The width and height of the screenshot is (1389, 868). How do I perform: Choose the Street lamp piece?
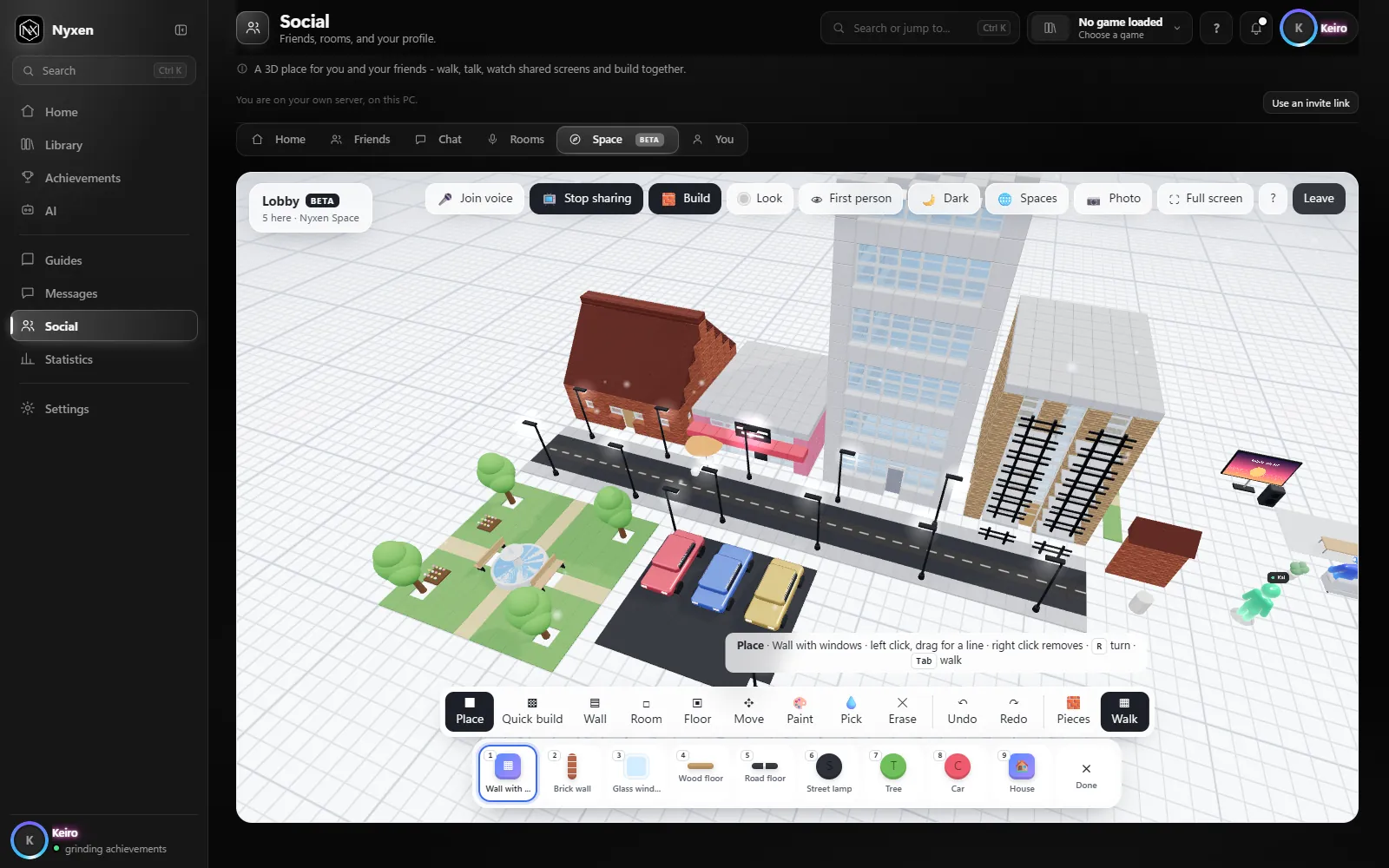829,773
